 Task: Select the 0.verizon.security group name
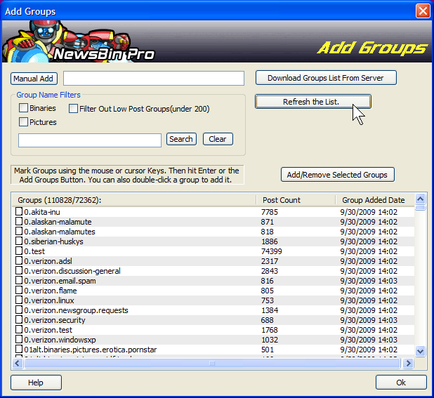coord(55,320)
